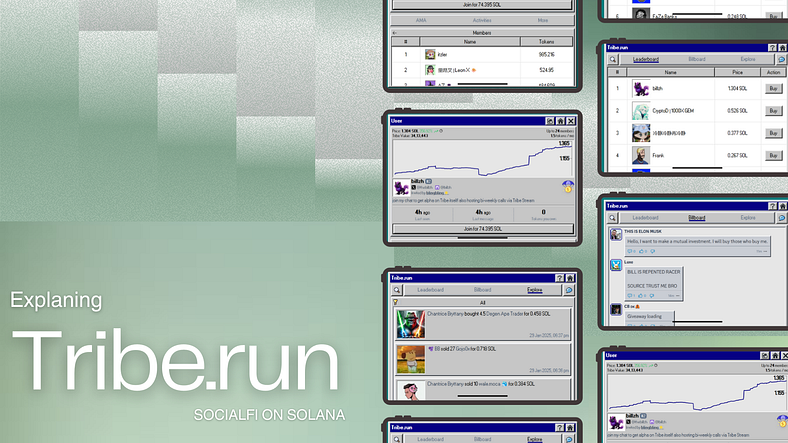The height and width of the screenshot is (443, 788).
Task: Select the Billboard tab in the Billboard window
Action: click(696, 217)
